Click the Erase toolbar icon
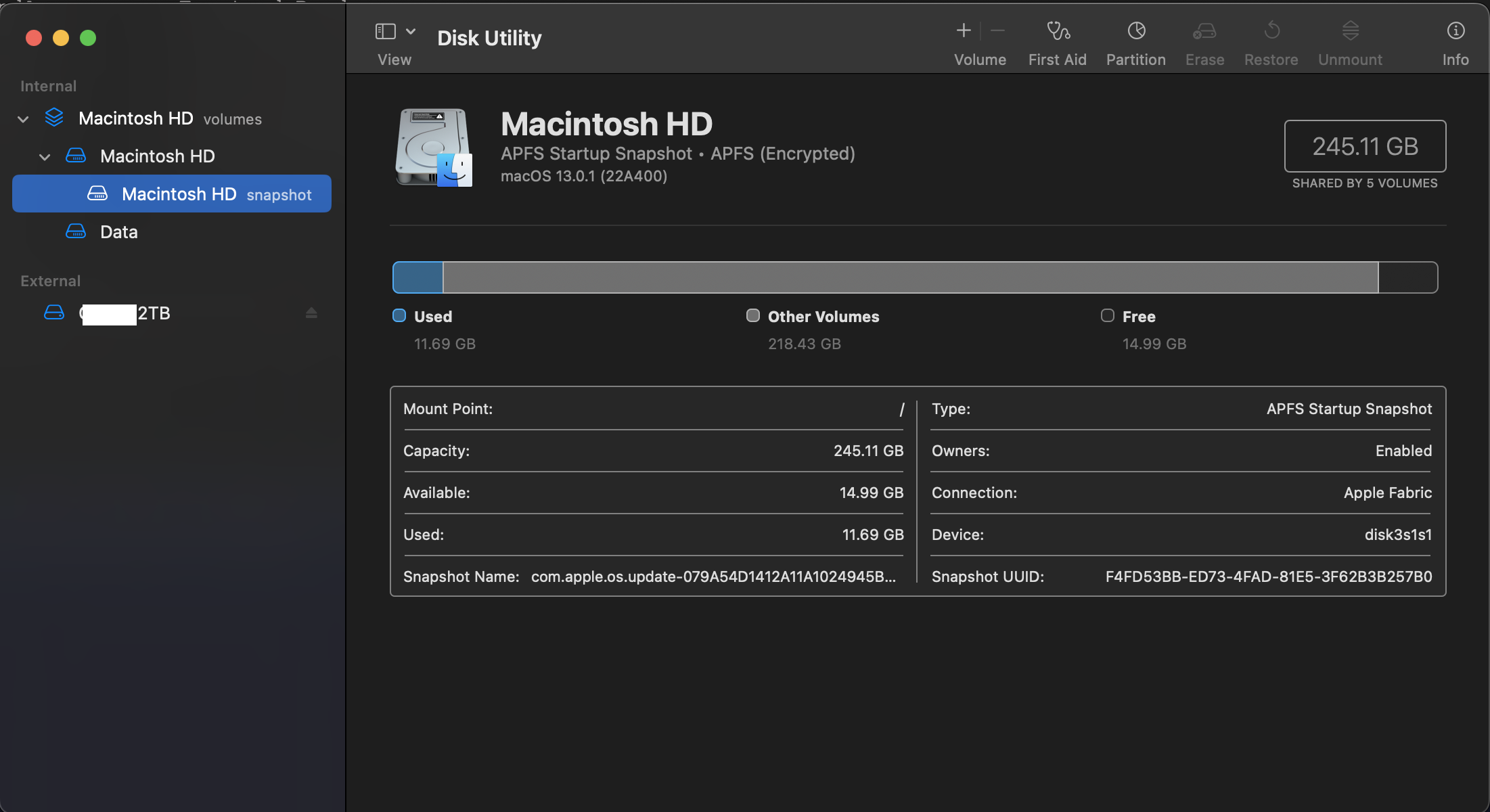Viewport: 1490px width, 812px height. point(1204,30)
